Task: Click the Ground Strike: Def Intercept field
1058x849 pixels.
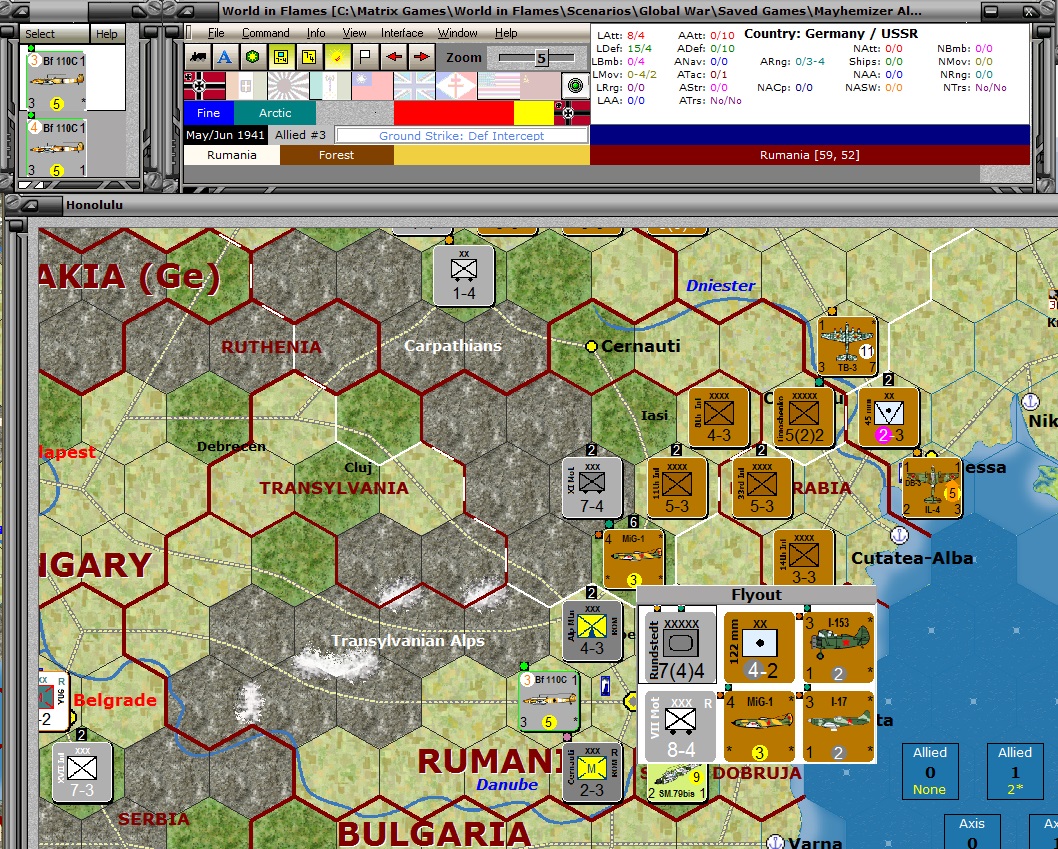Action: point(462,136)
